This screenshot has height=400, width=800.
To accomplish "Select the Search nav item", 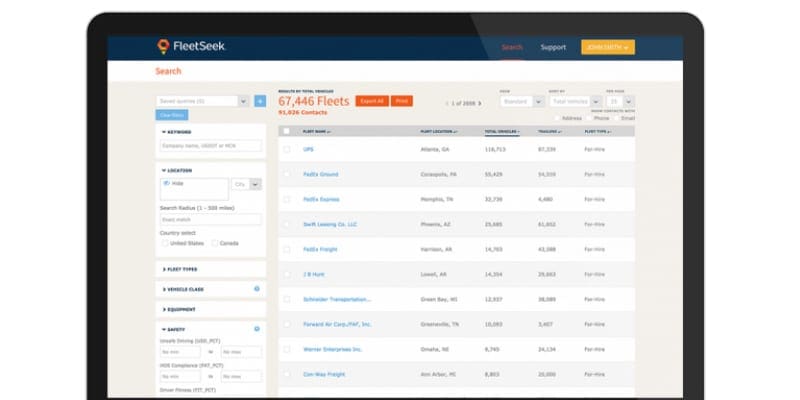I will [x=512, y=47].
